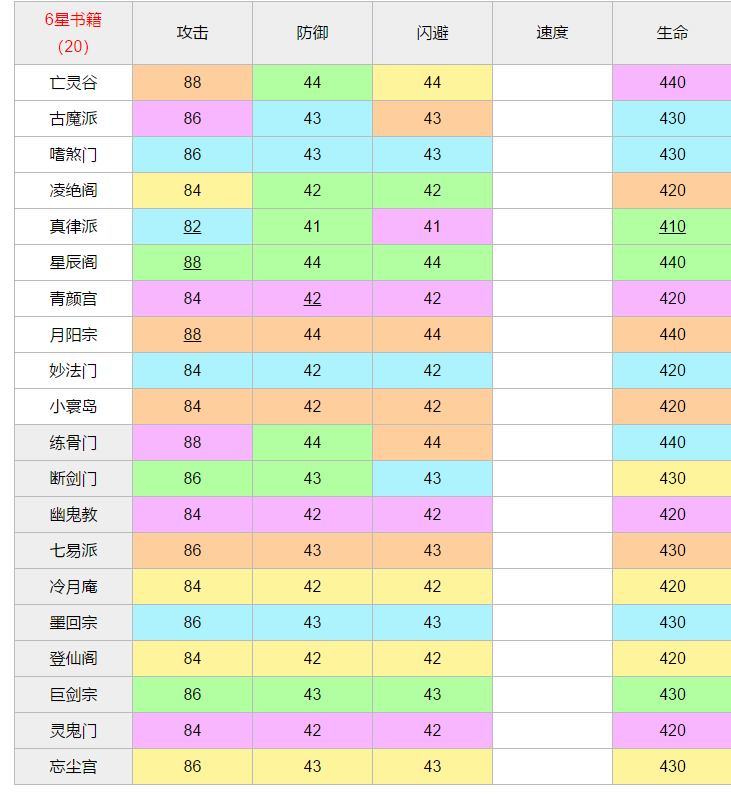Select the 练骨门 row label
Screen dimensions: 731x795
pyautogui.click(x=74, y=443)
